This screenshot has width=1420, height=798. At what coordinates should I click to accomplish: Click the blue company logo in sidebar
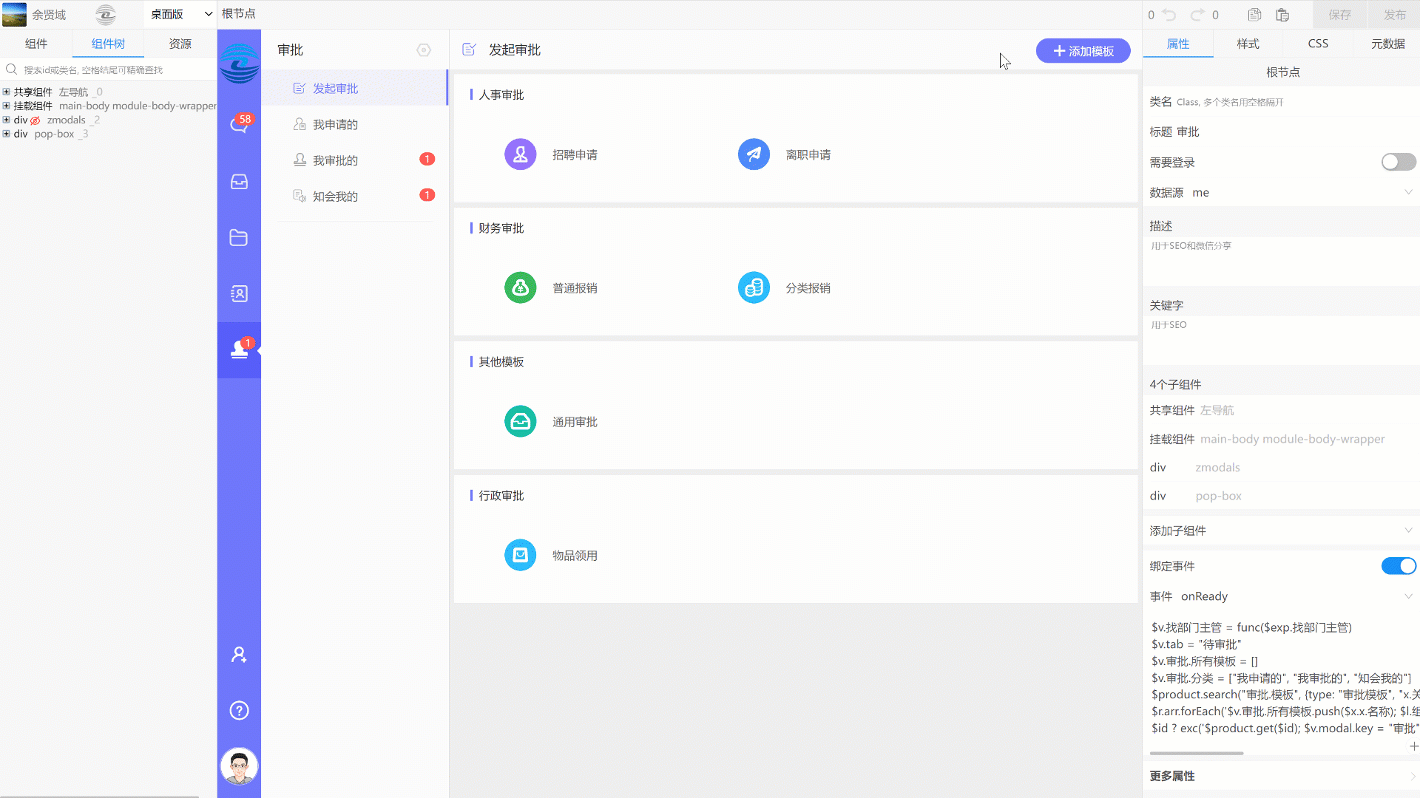239,63
